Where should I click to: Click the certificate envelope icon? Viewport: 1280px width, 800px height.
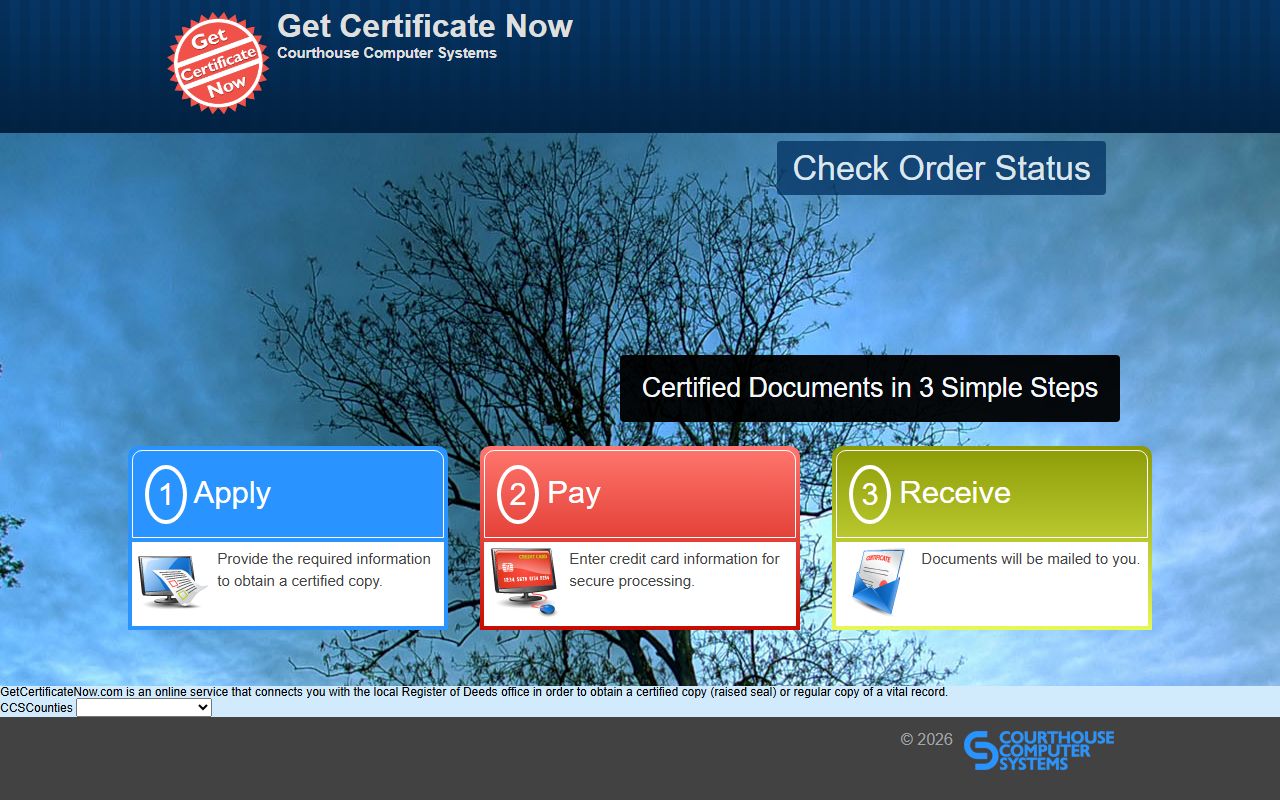[x=878, y=580]
